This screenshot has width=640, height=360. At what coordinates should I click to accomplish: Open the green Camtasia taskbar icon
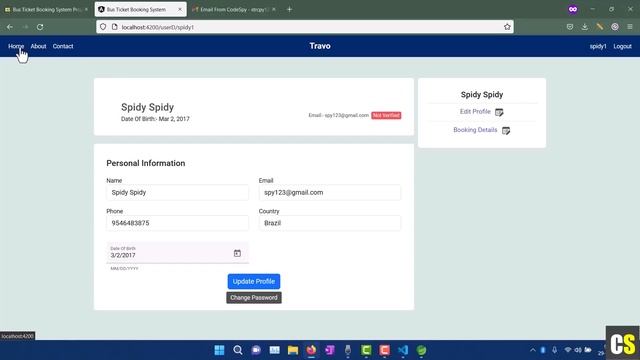366,350
